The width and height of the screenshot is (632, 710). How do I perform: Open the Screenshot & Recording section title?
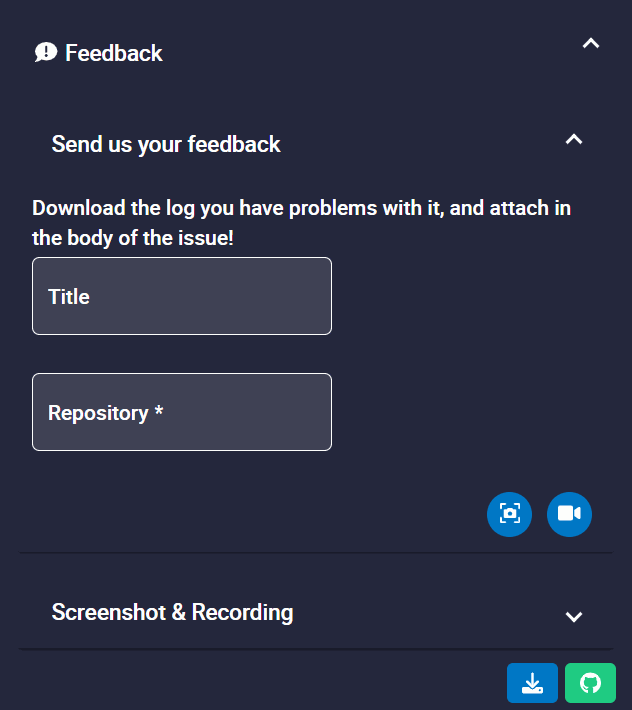pos(172,612)
